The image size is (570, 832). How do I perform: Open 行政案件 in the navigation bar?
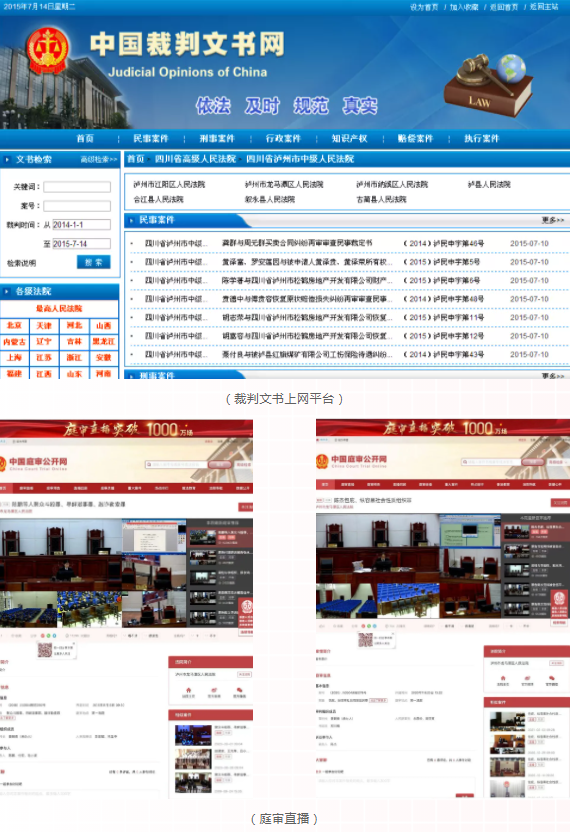[x=283, y=138]
